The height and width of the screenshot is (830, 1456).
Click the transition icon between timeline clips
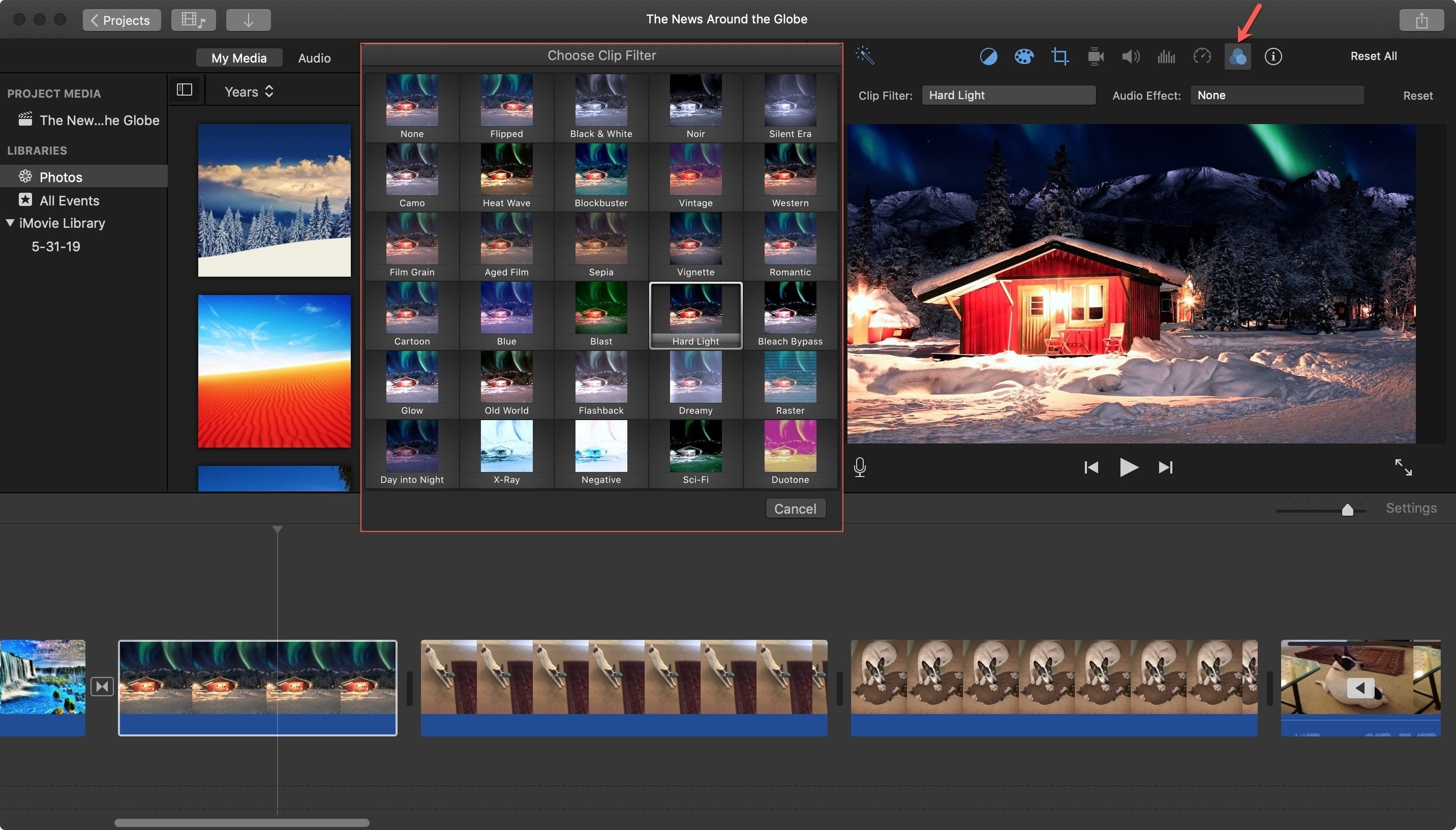[x=102, y=687]
